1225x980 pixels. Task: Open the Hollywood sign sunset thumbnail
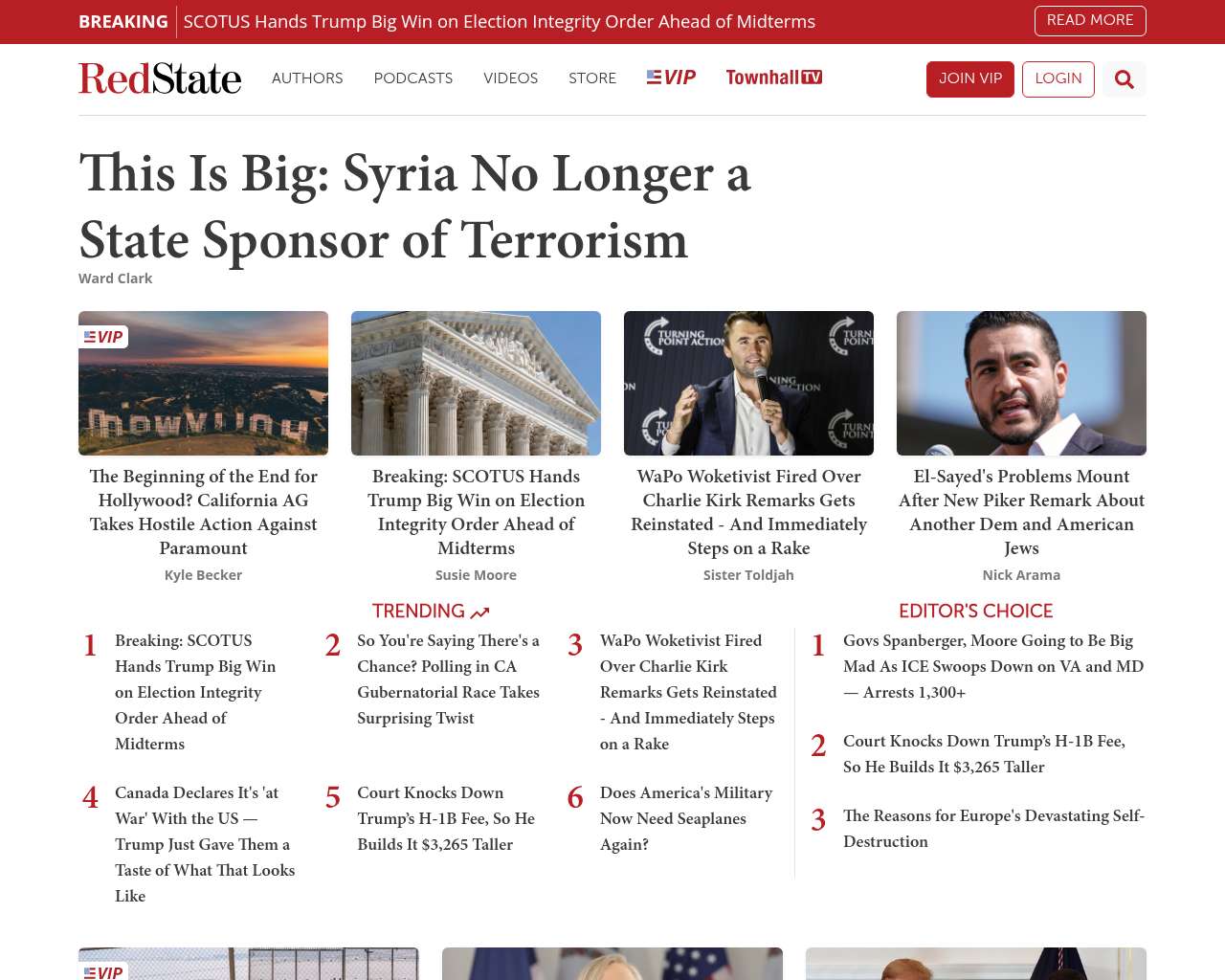pyautogui.click(x=203, y=383)
